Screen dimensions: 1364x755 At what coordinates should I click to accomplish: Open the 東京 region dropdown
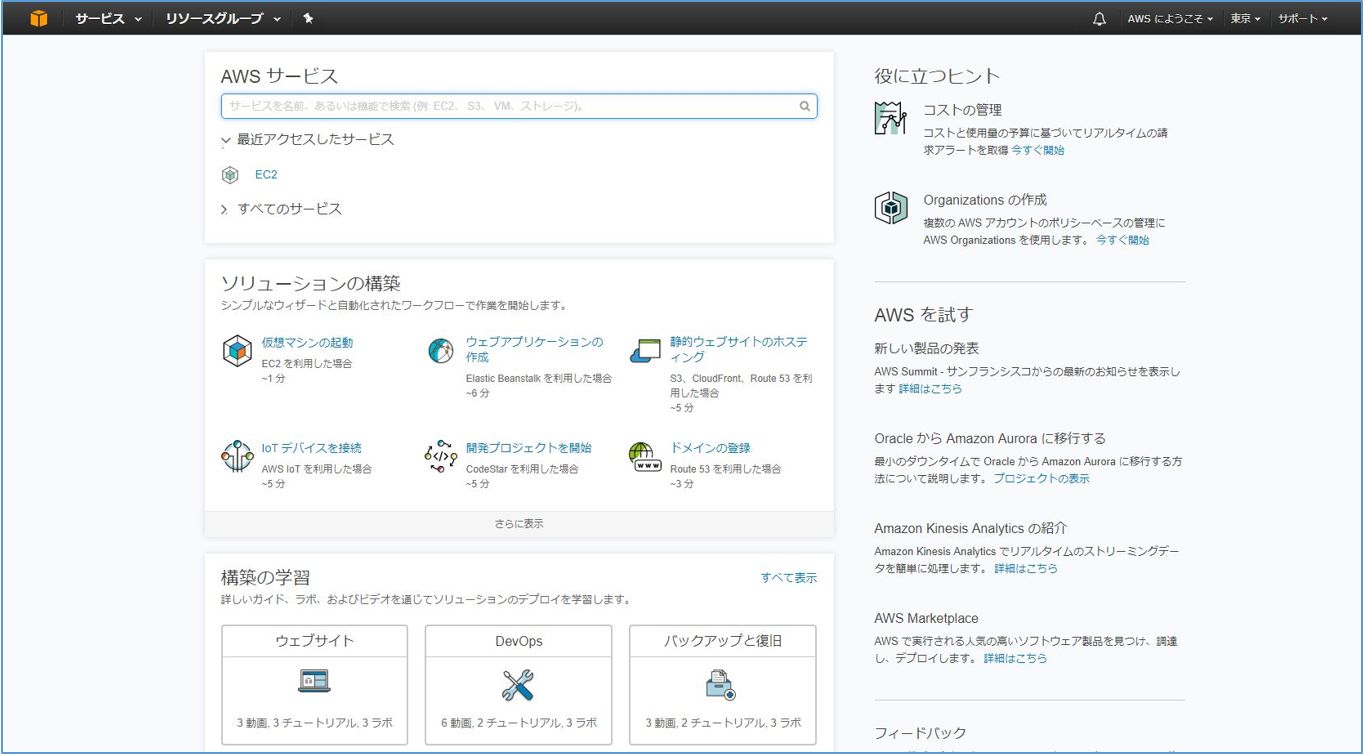[x=1245, y=19]
